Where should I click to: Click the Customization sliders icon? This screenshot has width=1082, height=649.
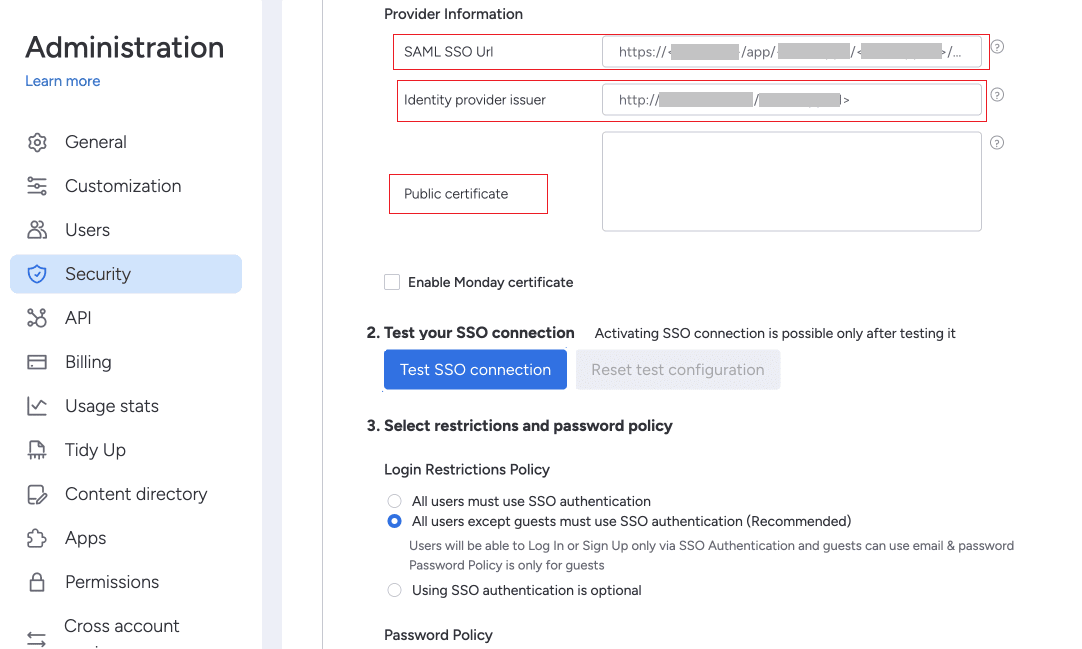[x=37, y=186]
